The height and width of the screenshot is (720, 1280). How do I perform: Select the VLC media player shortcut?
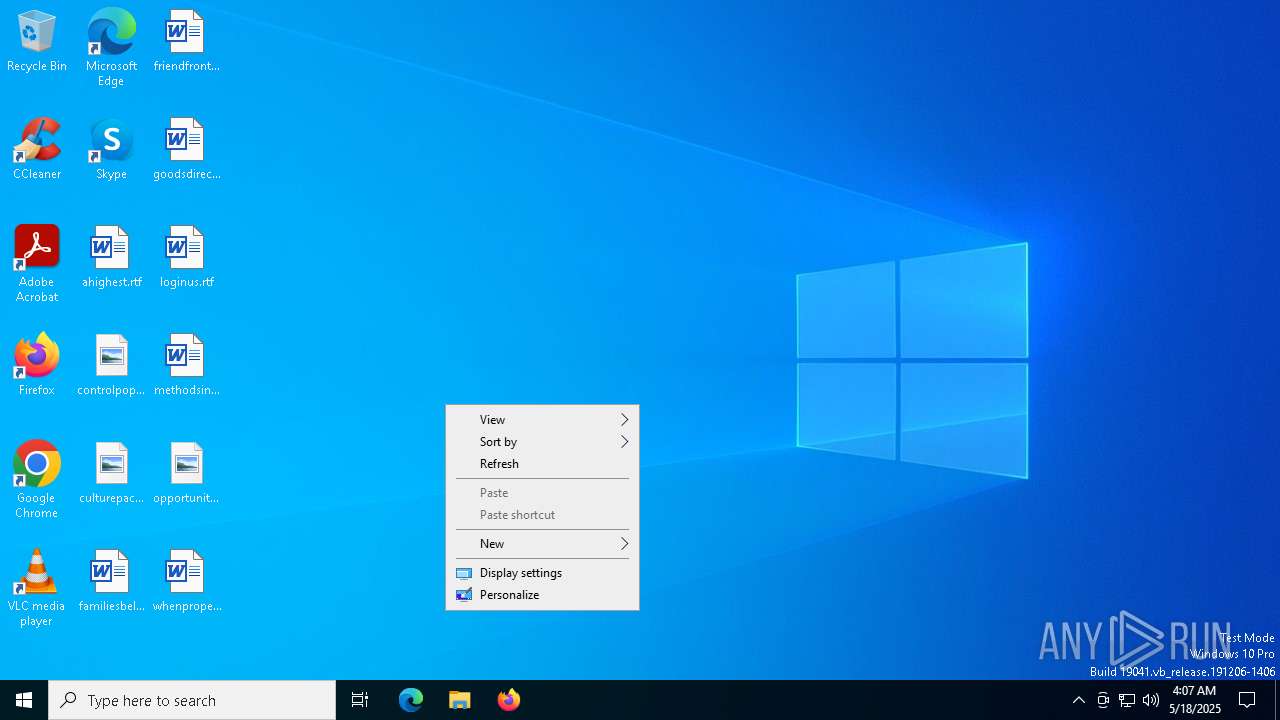(37, 588)
